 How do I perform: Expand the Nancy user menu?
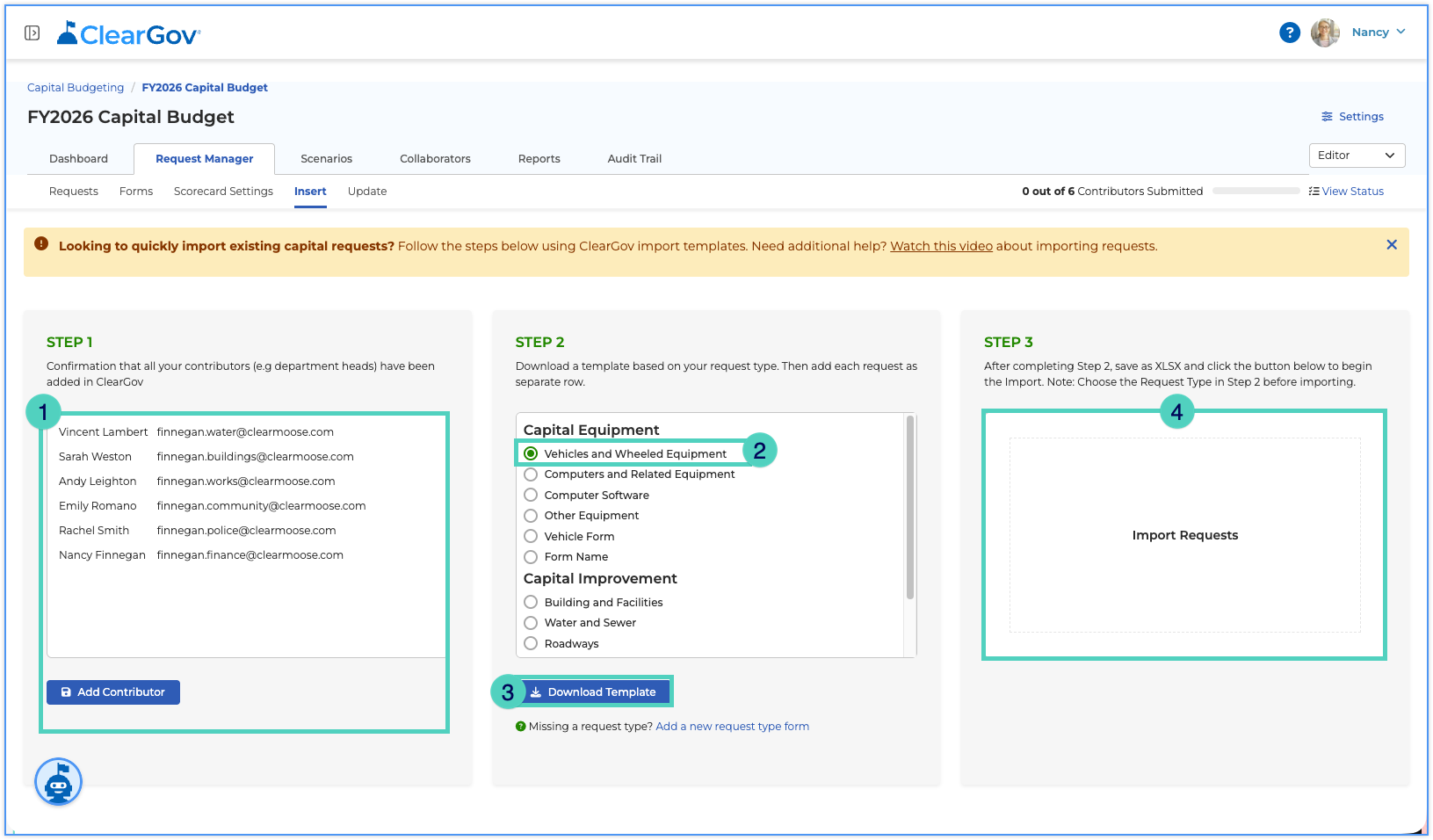pyautogui.click(x=1379, y=33)
